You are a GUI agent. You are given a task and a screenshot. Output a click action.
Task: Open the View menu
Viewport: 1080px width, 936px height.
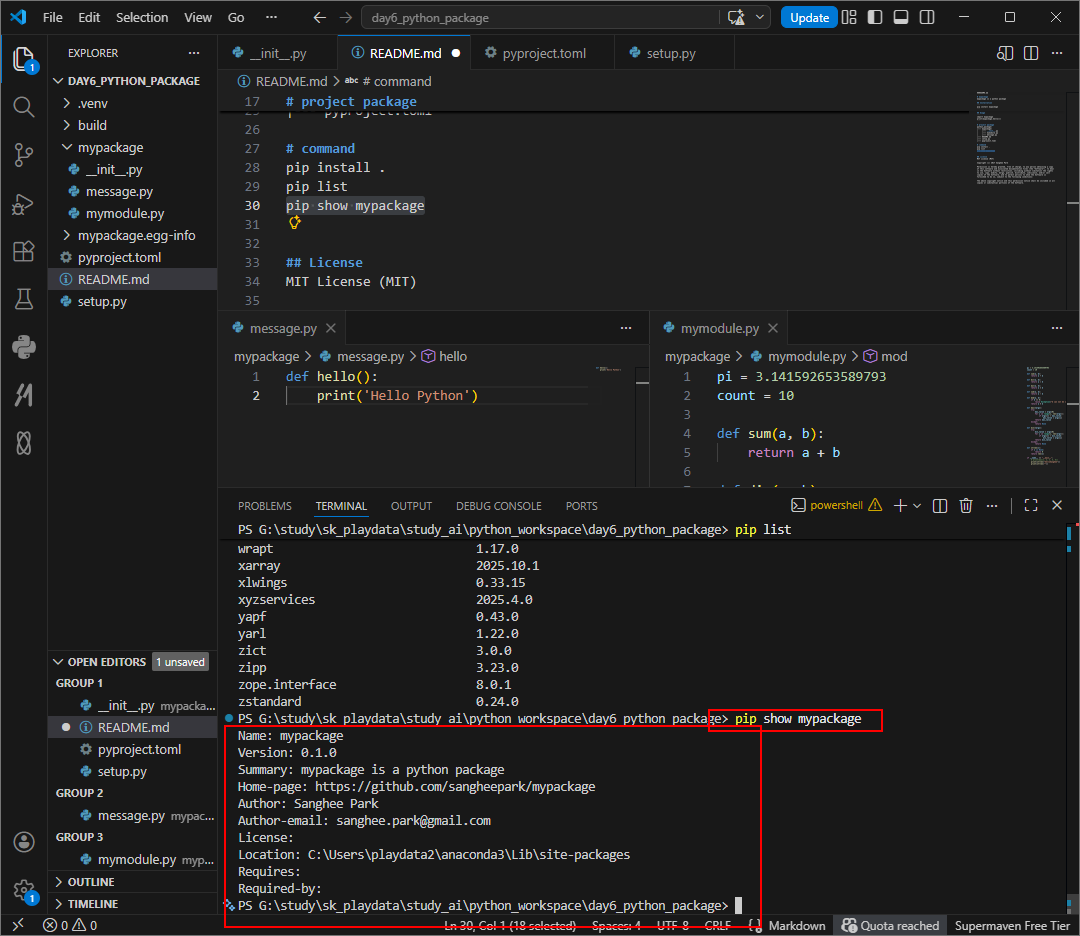tap(198, 18)
